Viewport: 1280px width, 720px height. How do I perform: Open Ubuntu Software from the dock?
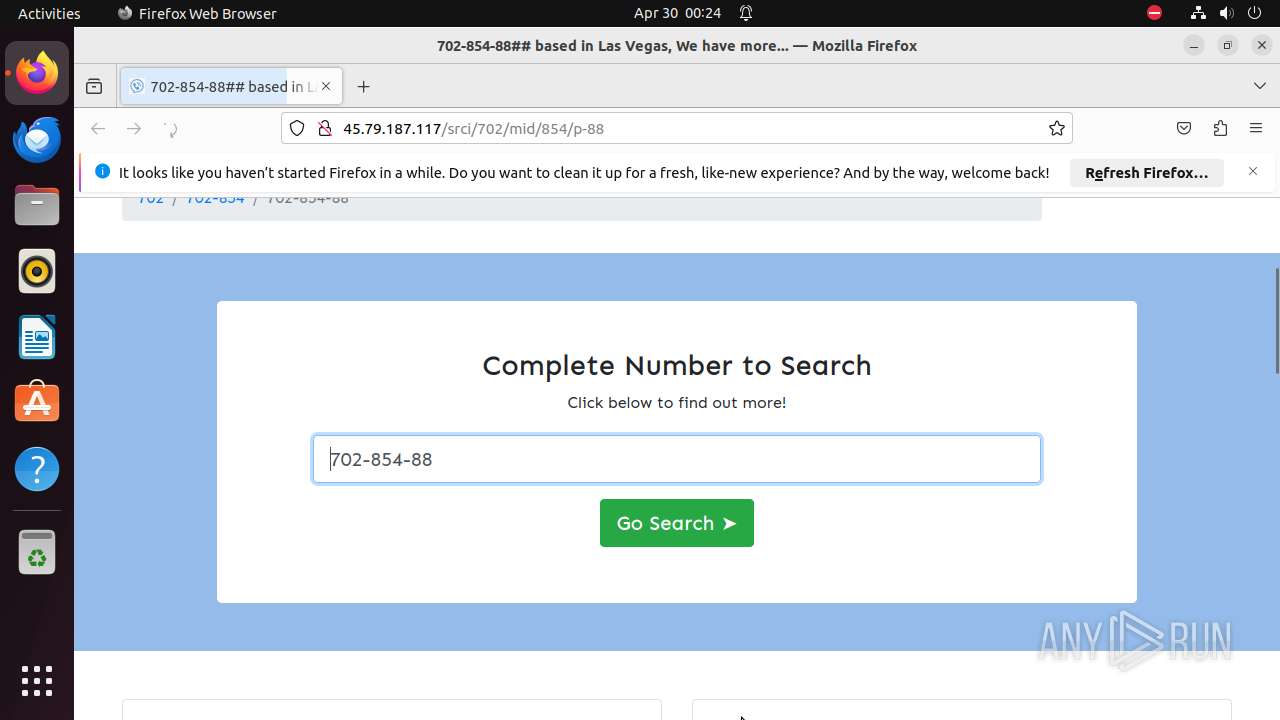[37, 403]
